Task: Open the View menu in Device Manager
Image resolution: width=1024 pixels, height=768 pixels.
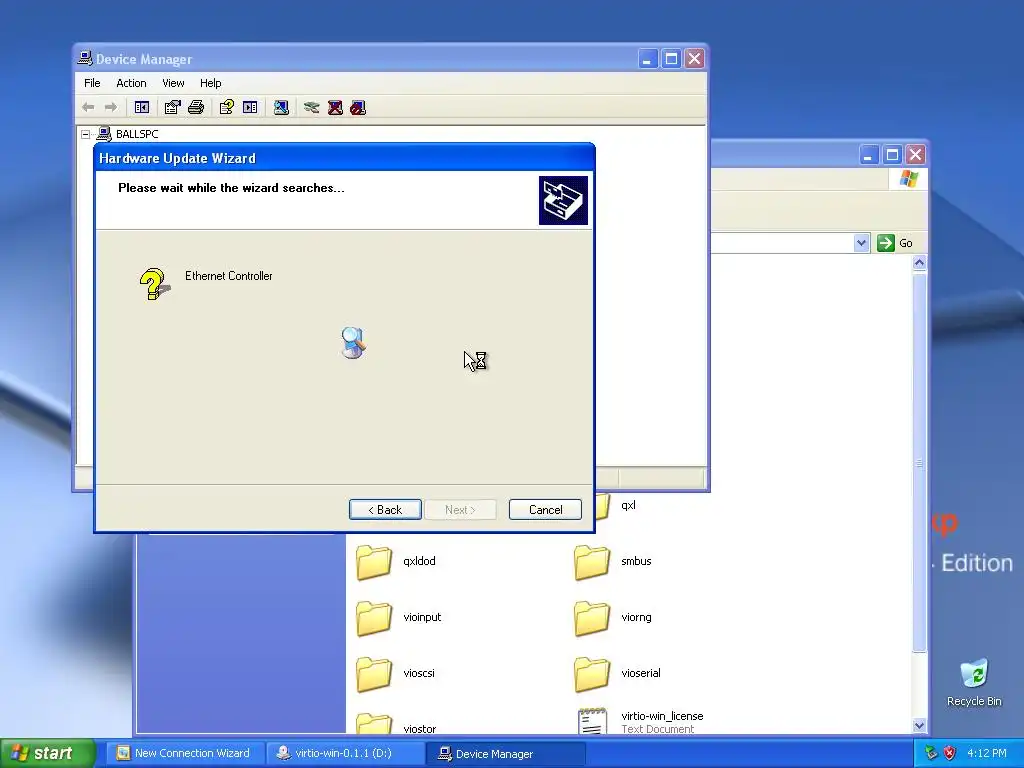Action: 173,83
